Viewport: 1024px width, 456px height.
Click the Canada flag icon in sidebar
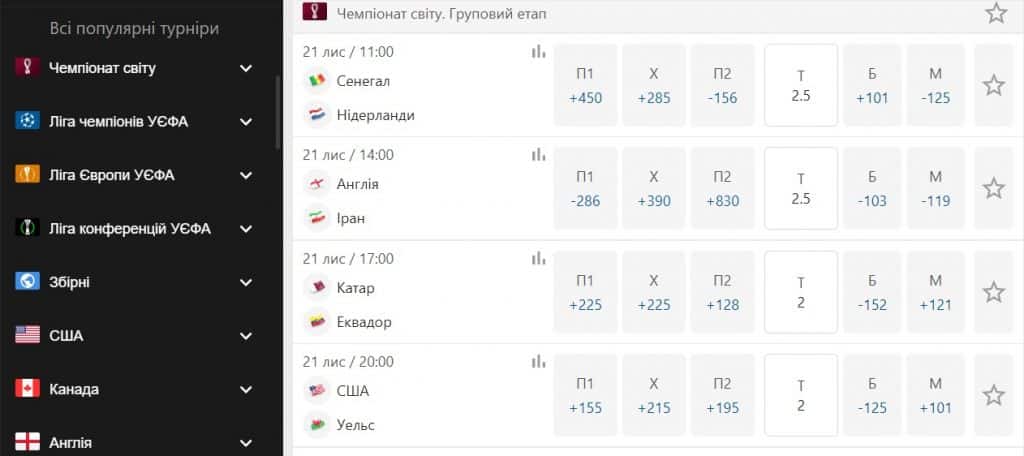pyautogui.click(x=27, y=389)
